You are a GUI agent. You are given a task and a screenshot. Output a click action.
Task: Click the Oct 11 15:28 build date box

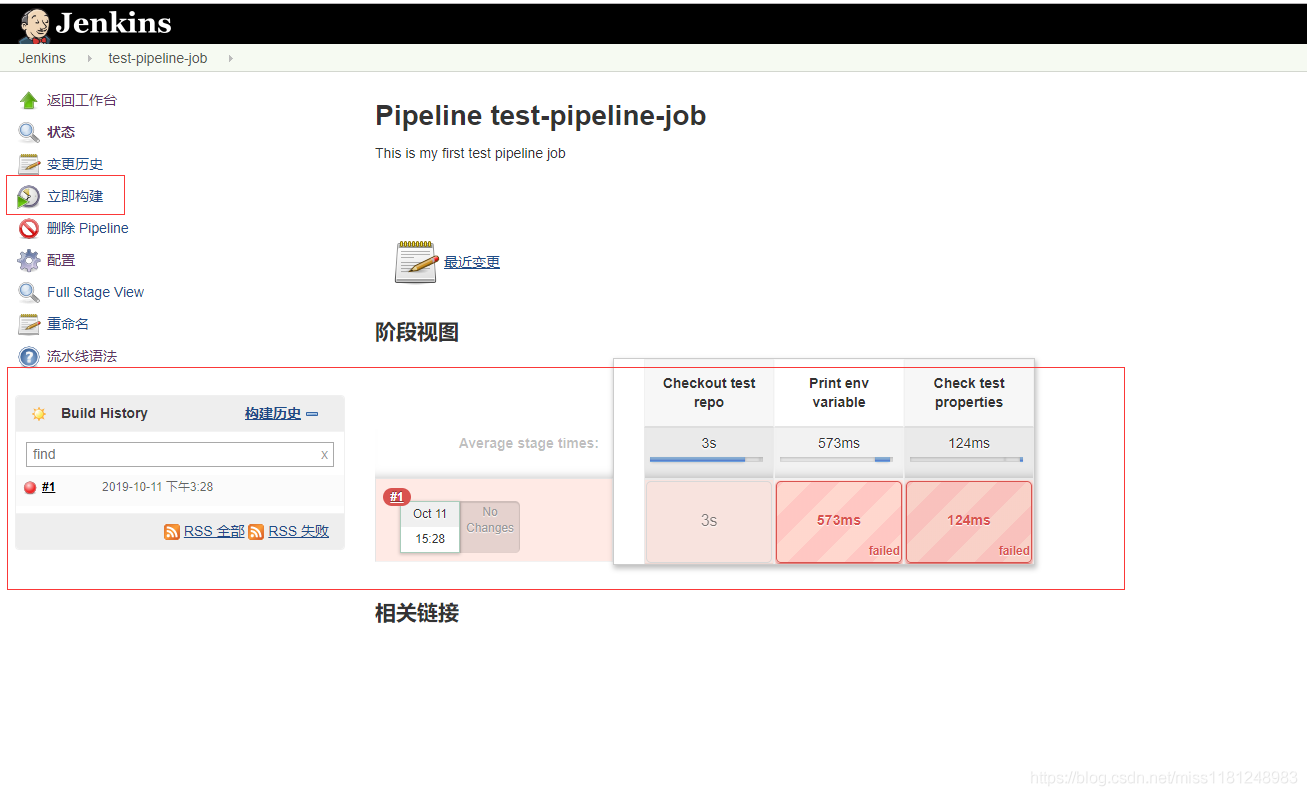point(430,527)
